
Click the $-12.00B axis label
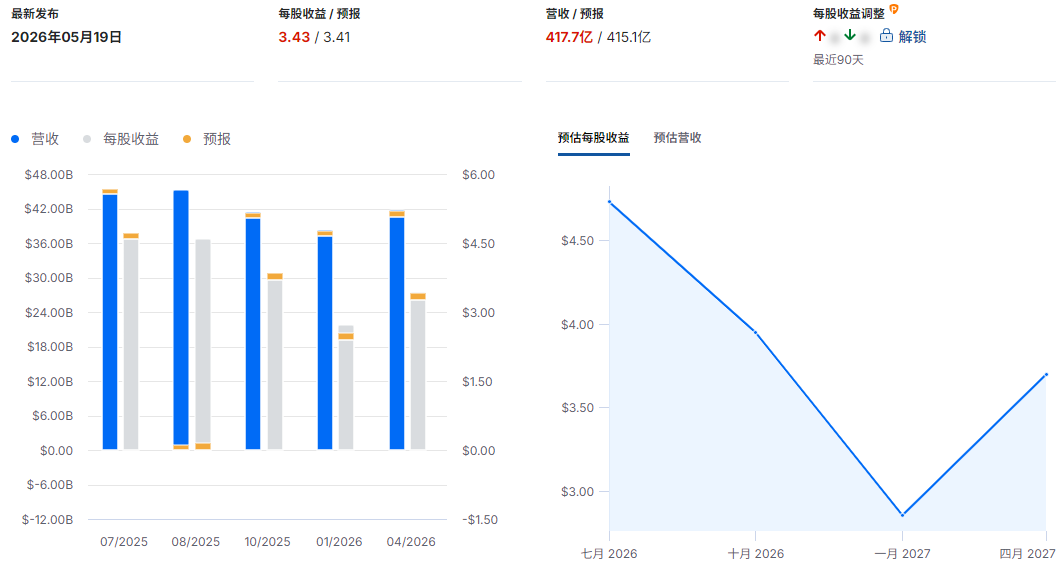click(x=47, y=520)
